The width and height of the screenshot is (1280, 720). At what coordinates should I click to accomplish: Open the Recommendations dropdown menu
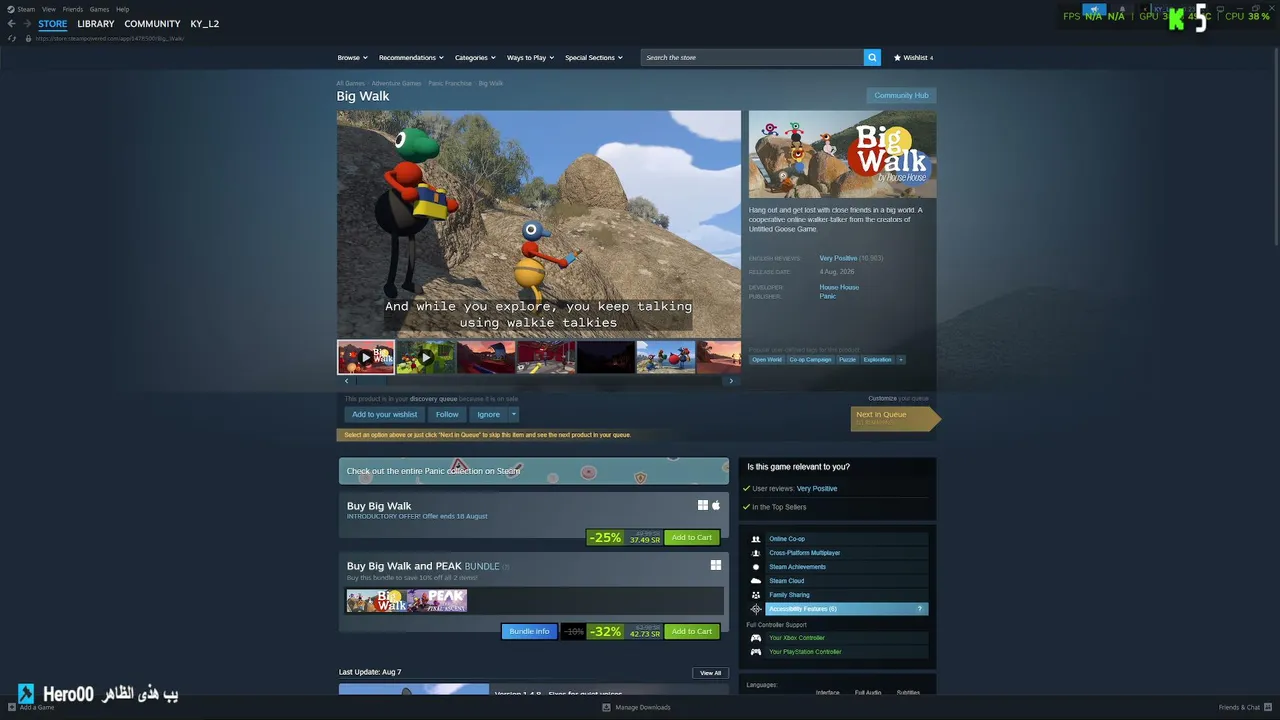coord(411,58)
